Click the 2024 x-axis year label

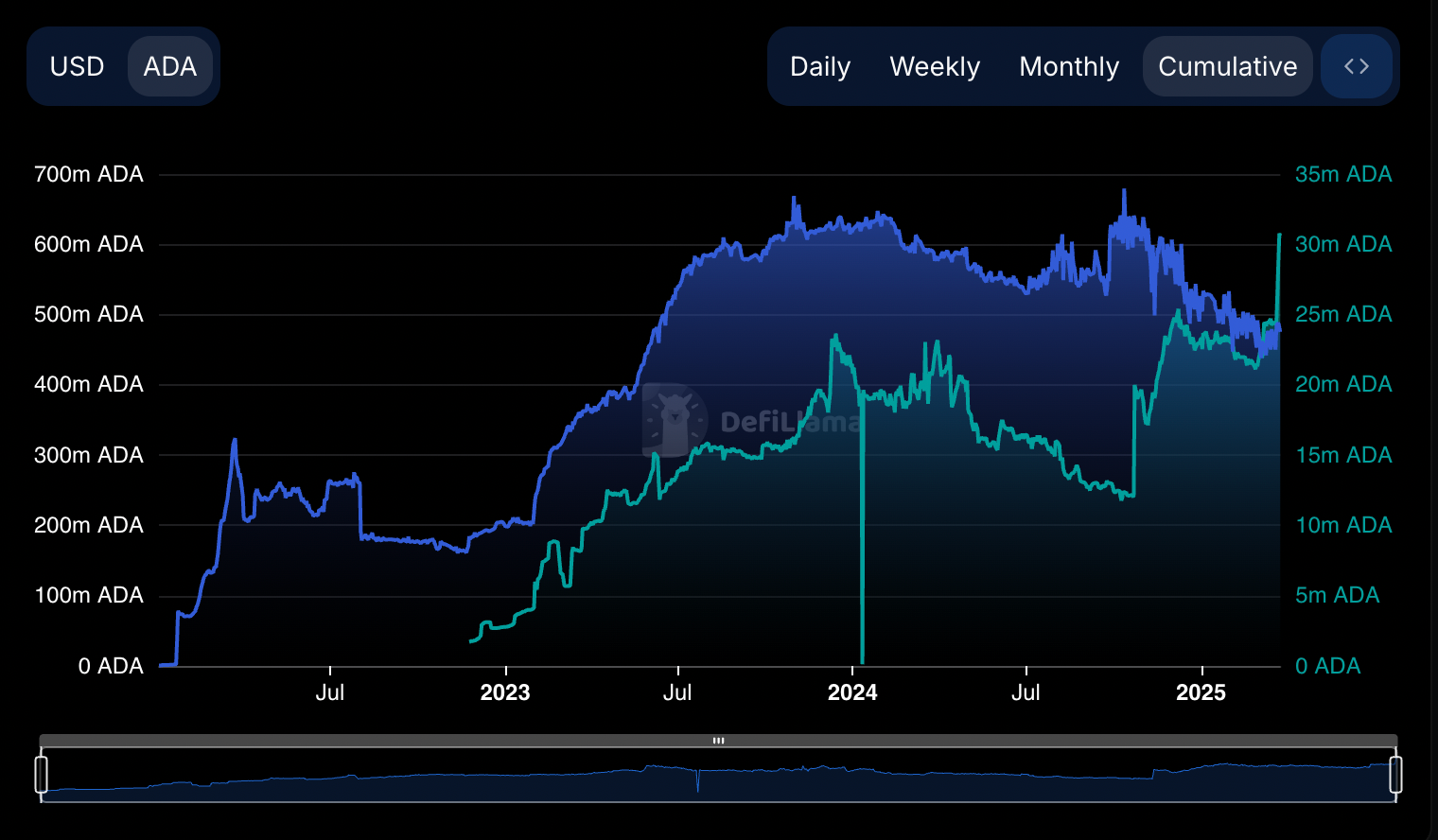click(852, 692)
